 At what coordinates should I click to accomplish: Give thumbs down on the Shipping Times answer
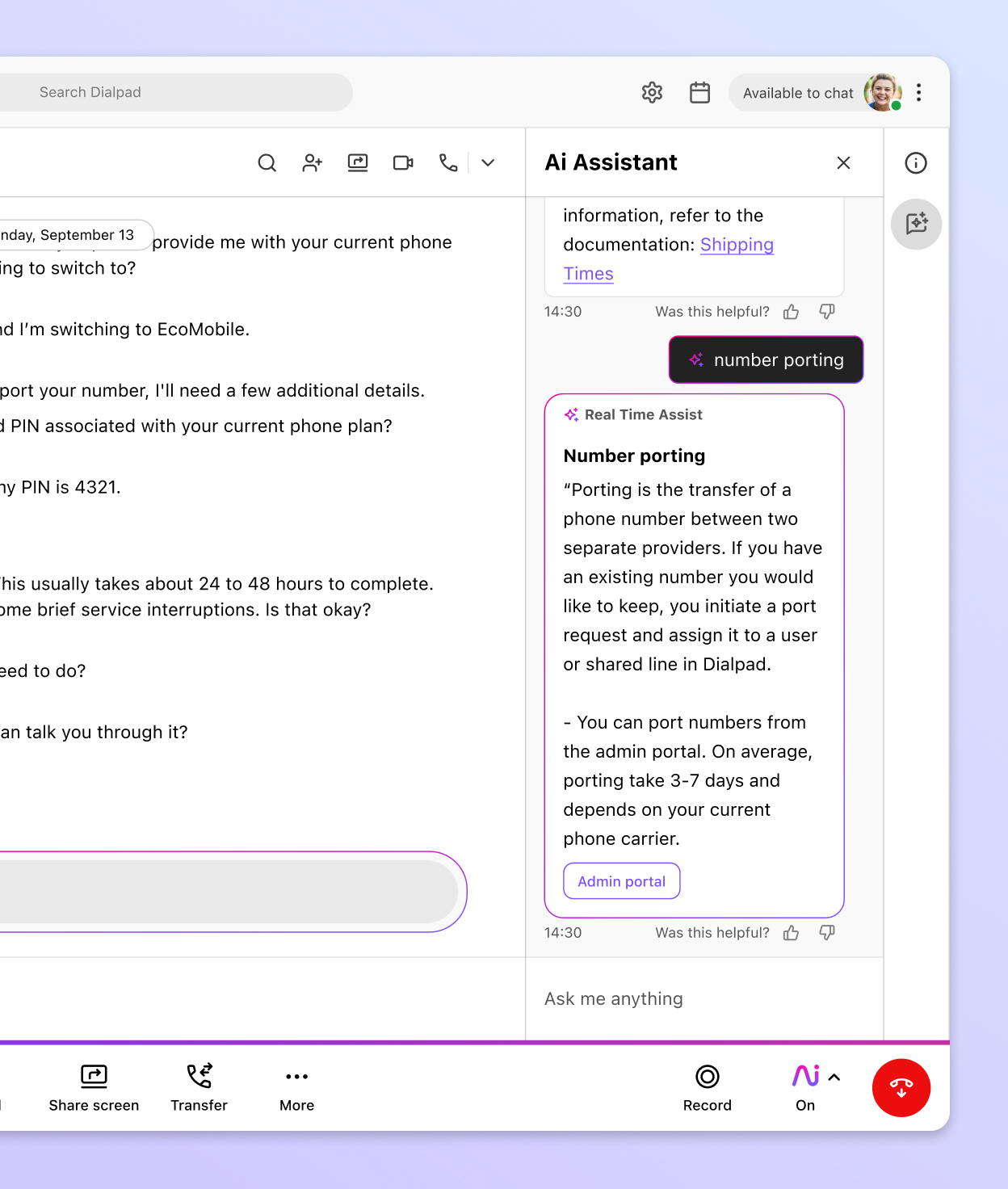click(x=826, y=312)
